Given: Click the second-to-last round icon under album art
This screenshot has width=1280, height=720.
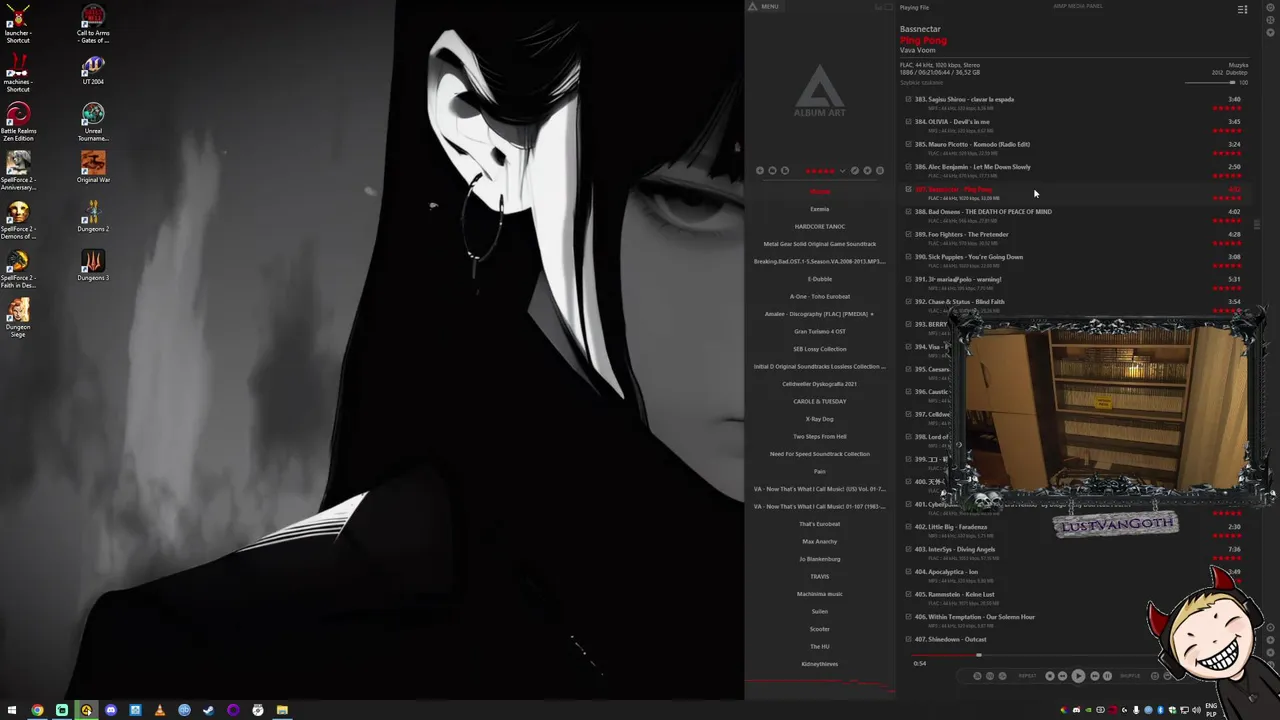Looking at the screenshot, I should point(867,171).
